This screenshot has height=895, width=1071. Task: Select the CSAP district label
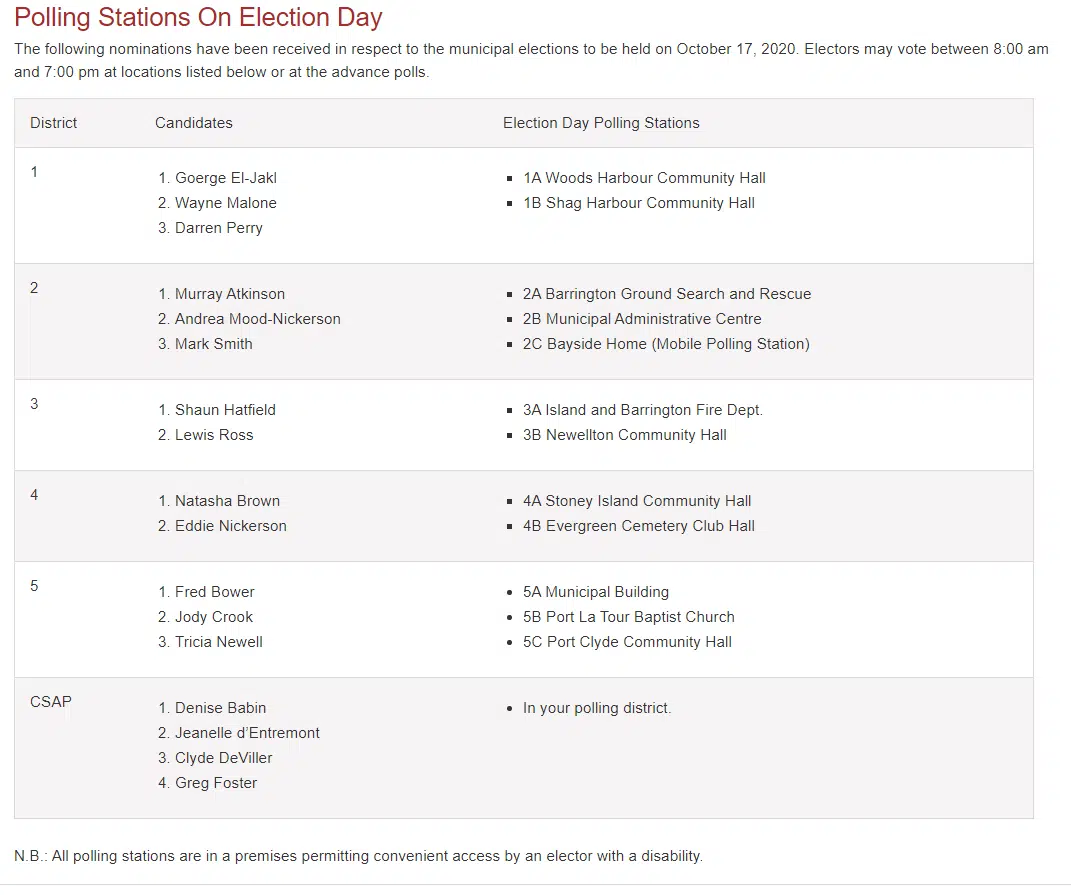tap(51, 702)
